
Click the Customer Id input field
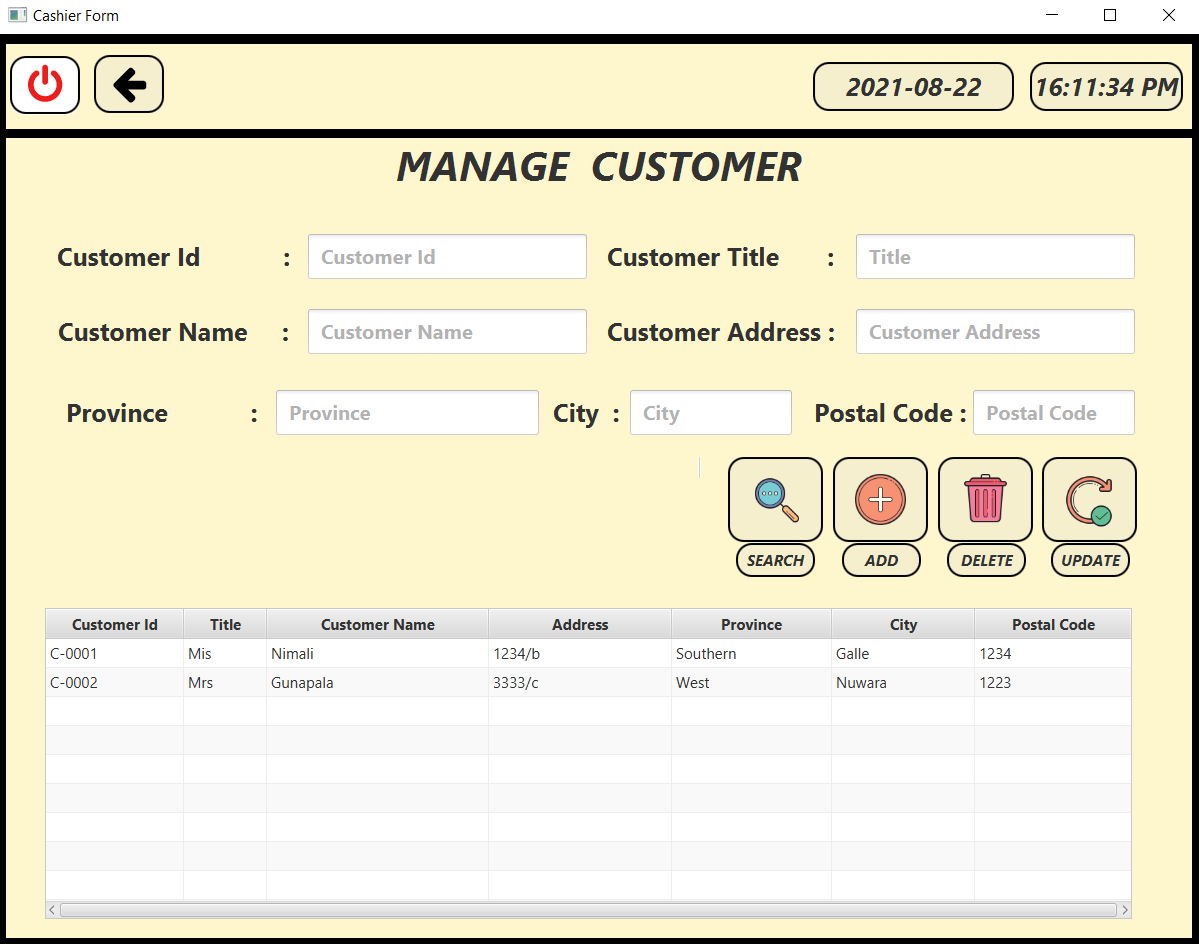(447, 256)
